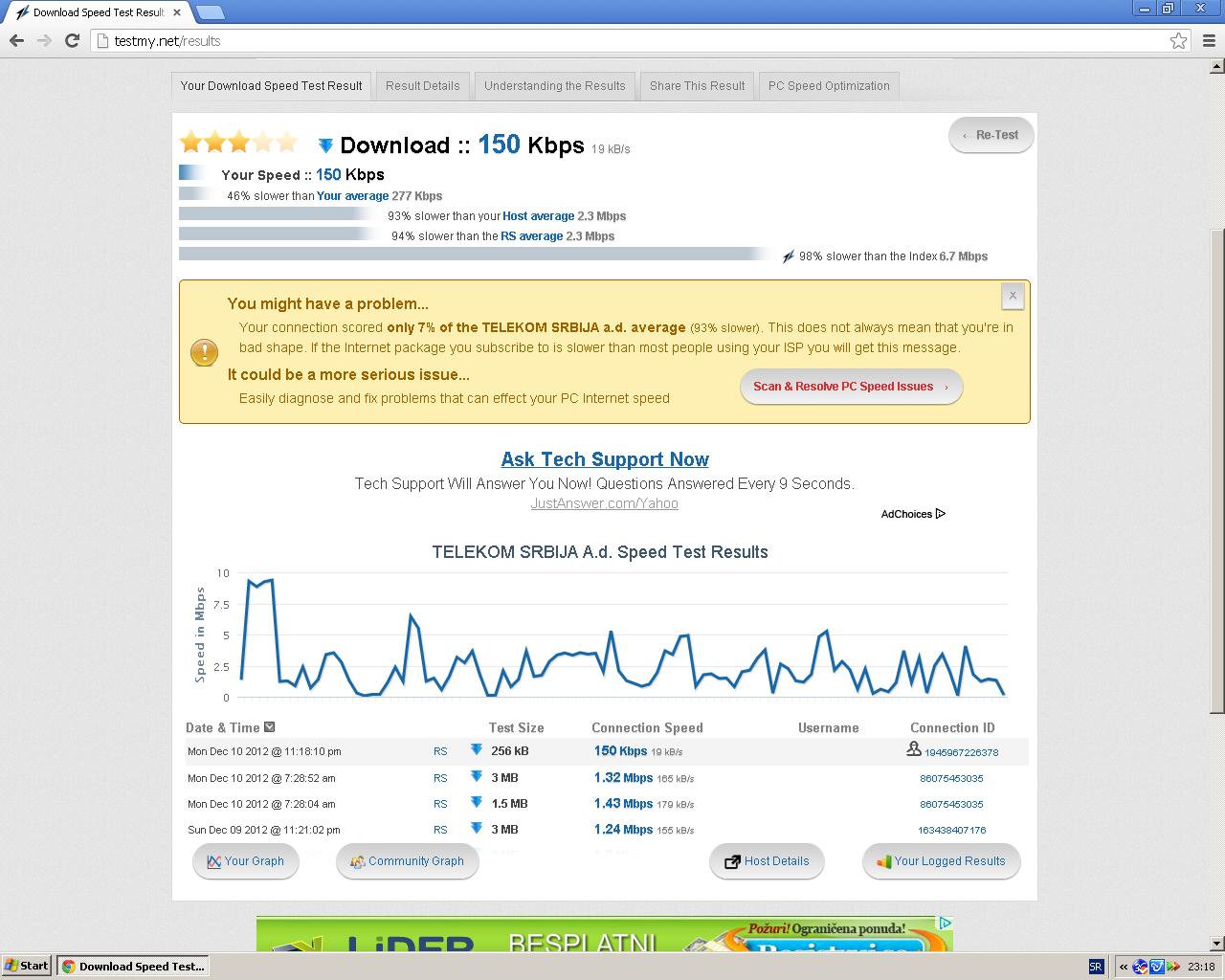Image resolution: width=1225 pixels, height=980 pixels.
Task: Click the Your Graph button
Action: pyautogui.click(x=246, y=861)
